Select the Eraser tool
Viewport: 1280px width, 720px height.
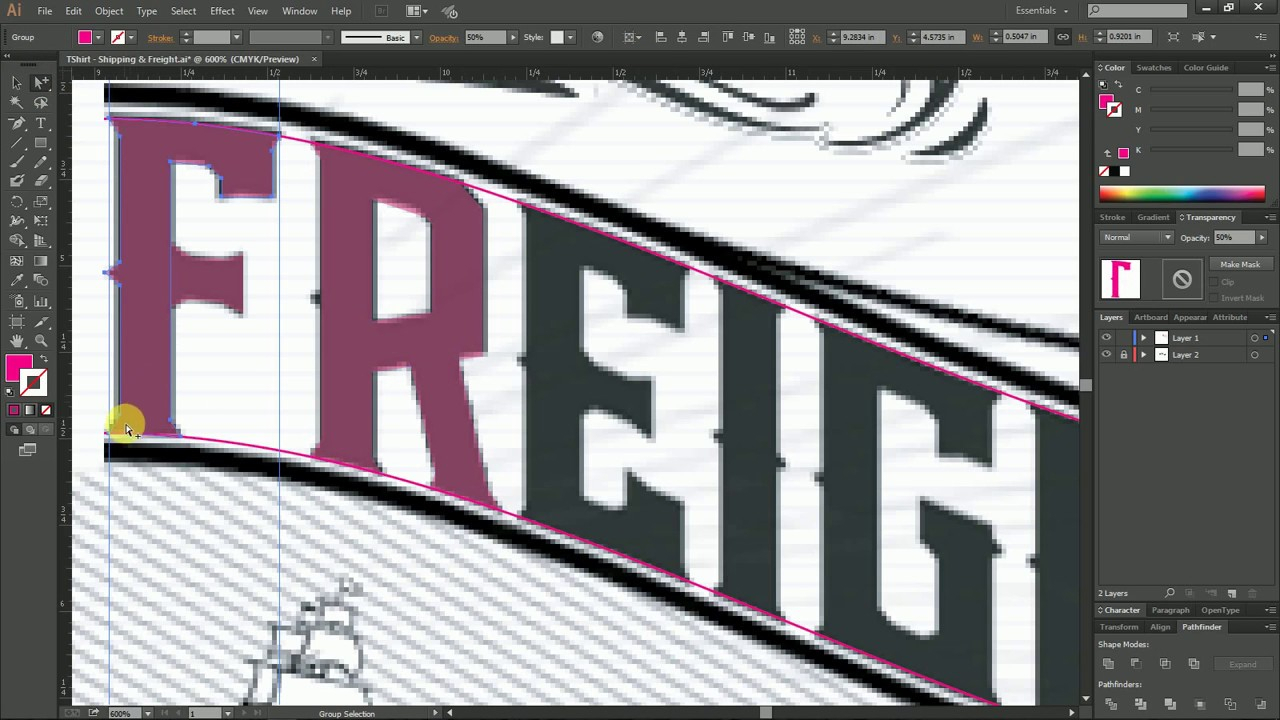[41, 181]
